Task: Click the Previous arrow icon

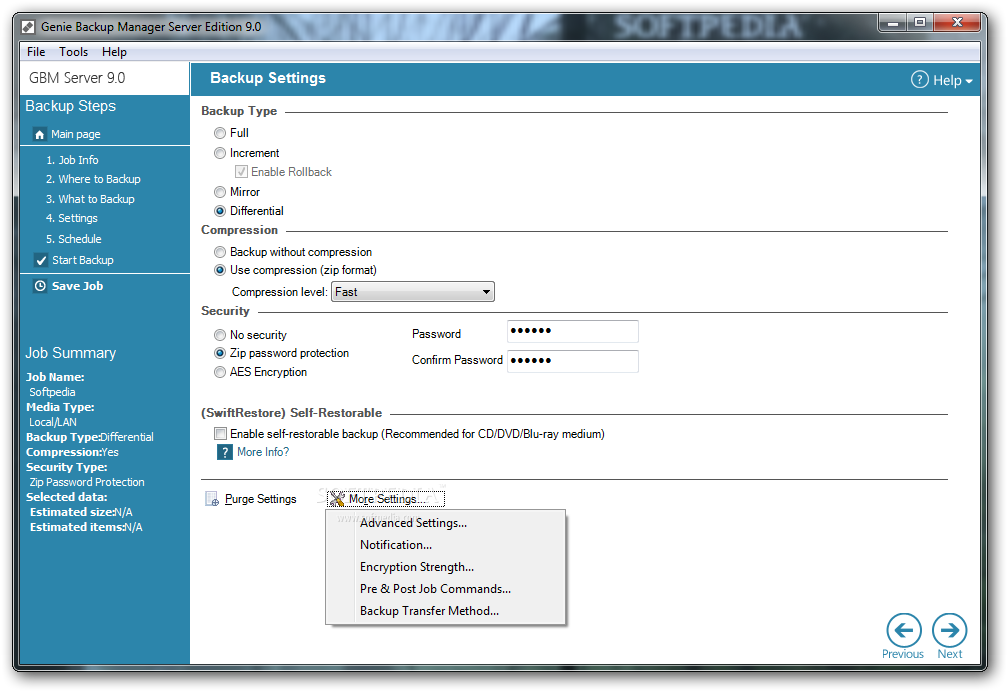Action: click(903, 630)
